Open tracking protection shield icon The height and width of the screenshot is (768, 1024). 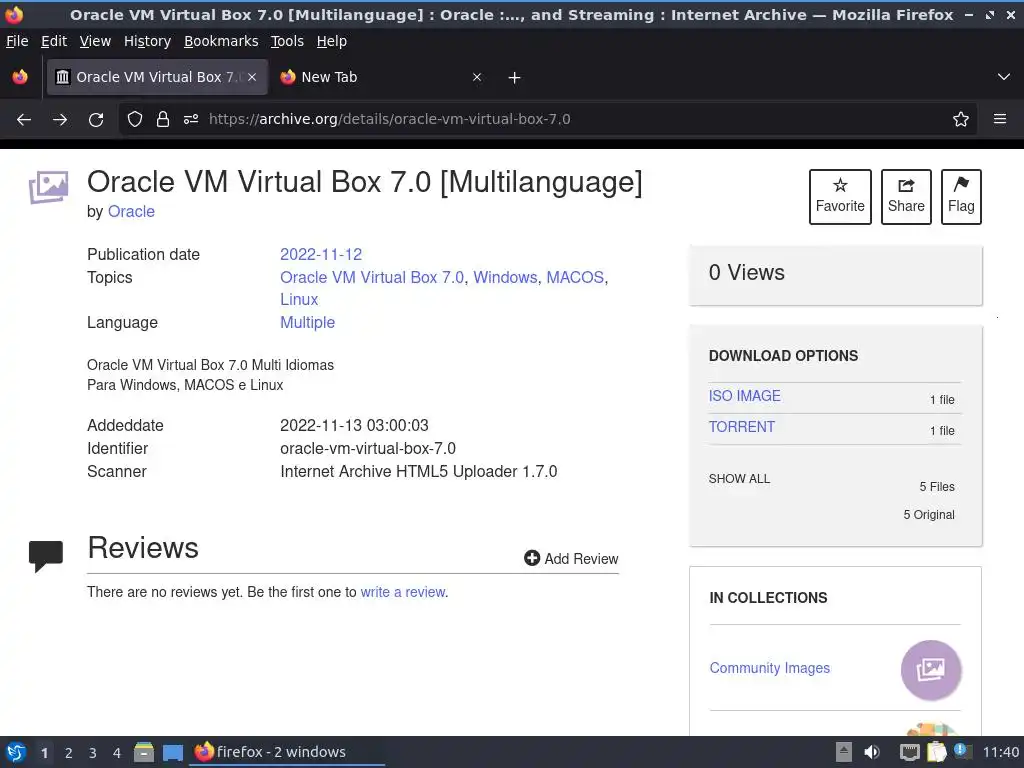pyautogui.click(x=135, y=120)
